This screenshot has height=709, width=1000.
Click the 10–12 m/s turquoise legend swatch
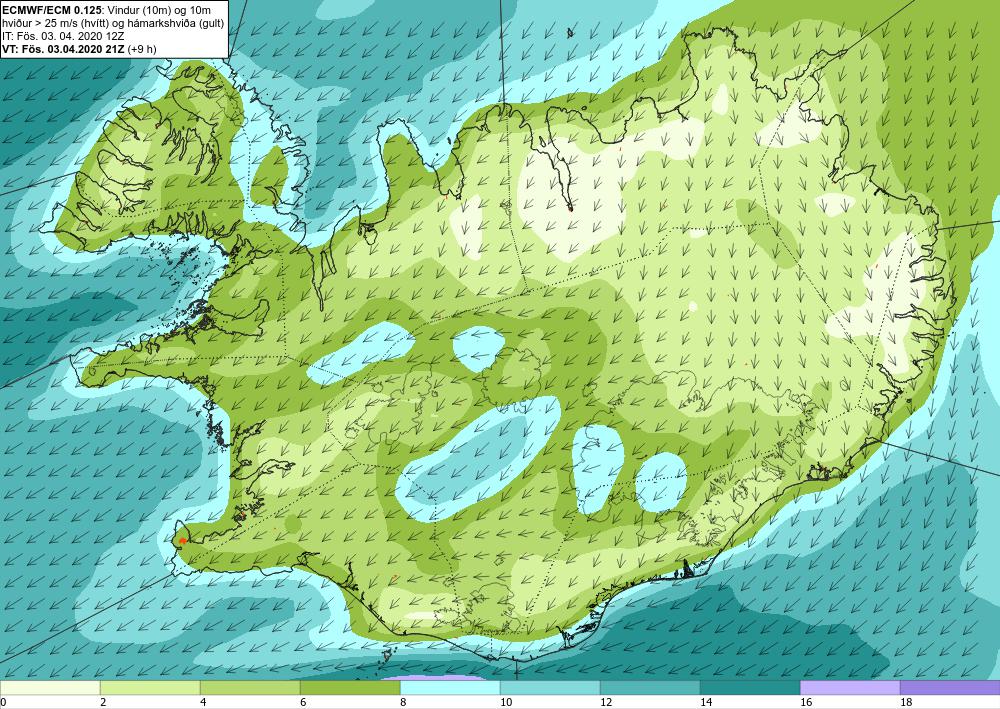click(550, 688)
